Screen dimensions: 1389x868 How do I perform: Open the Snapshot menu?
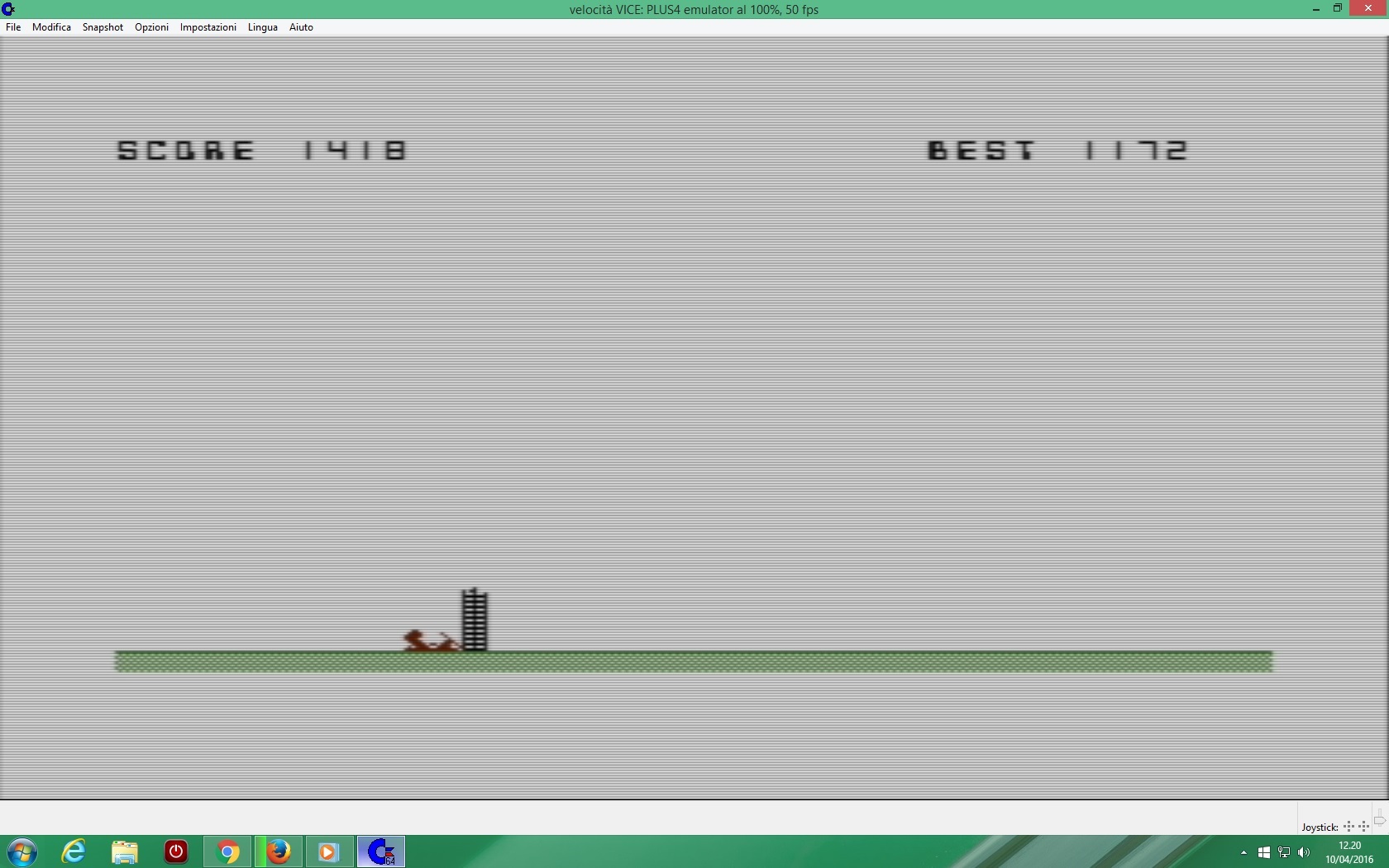click(103, 27)
